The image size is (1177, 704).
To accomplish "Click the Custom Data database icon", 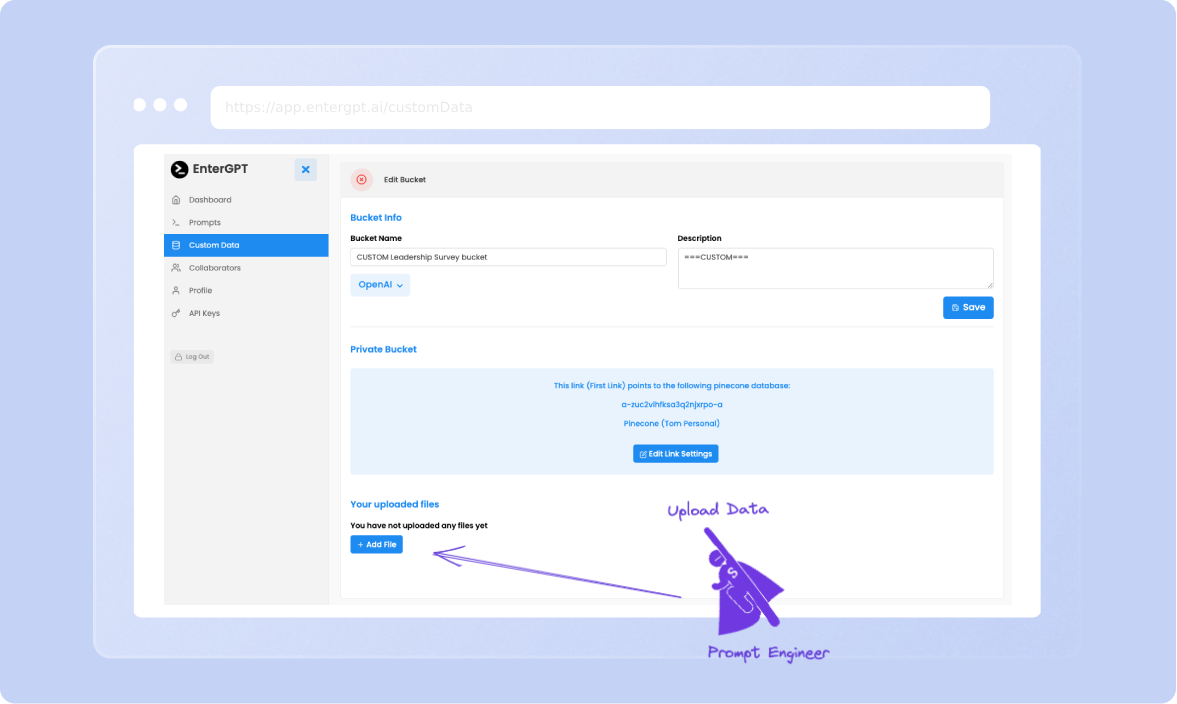I will (x=176, y=245).
